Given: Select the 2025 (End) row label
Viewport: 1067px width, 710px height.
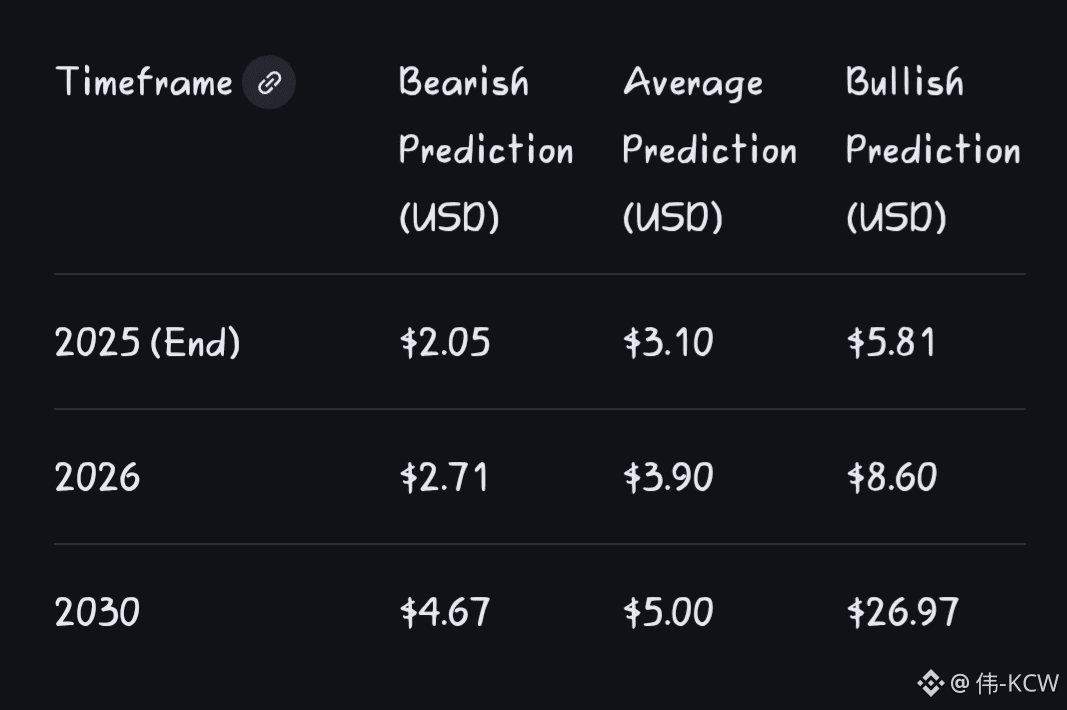Looking at the screenshot, I should (147, 343).
